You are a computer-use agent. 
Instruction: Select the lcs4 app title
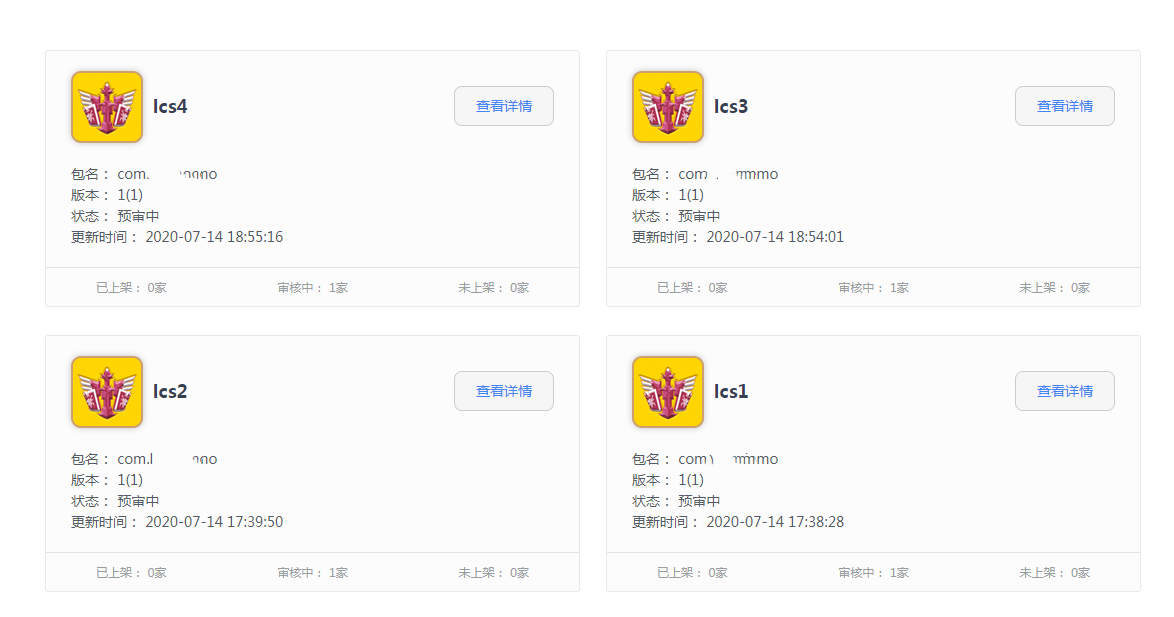[x=170, y=106]
